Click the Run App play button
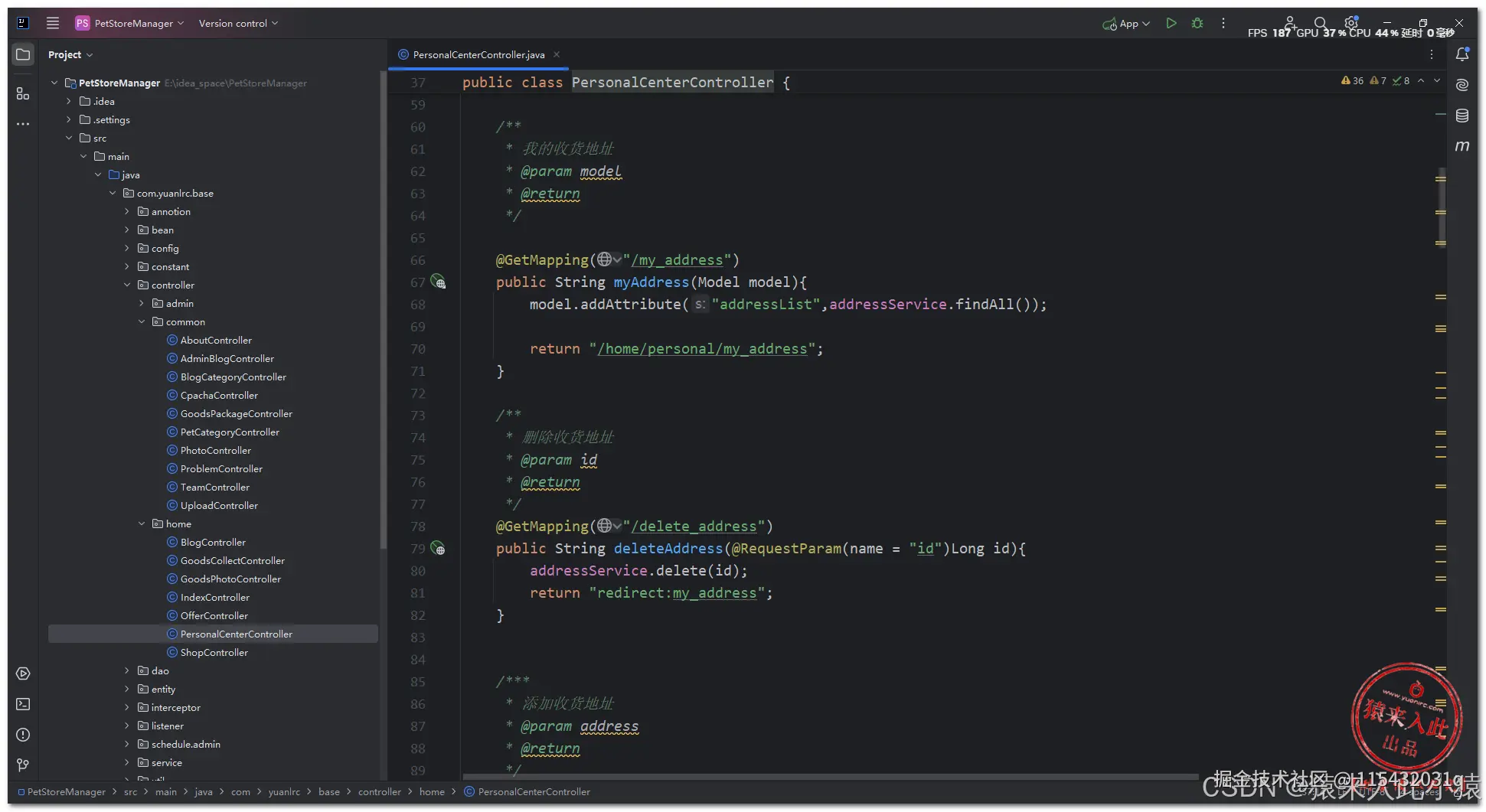Image resolution: width=1486 pixels, height=812 pixels. click(x=1171, y=23)
